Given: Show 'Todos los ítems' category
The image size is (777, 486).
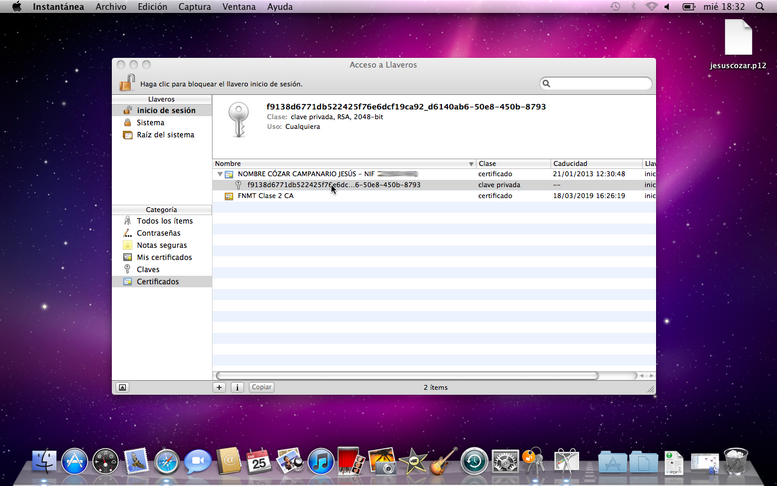Looking at the screenshot, I should click(162, 221).
